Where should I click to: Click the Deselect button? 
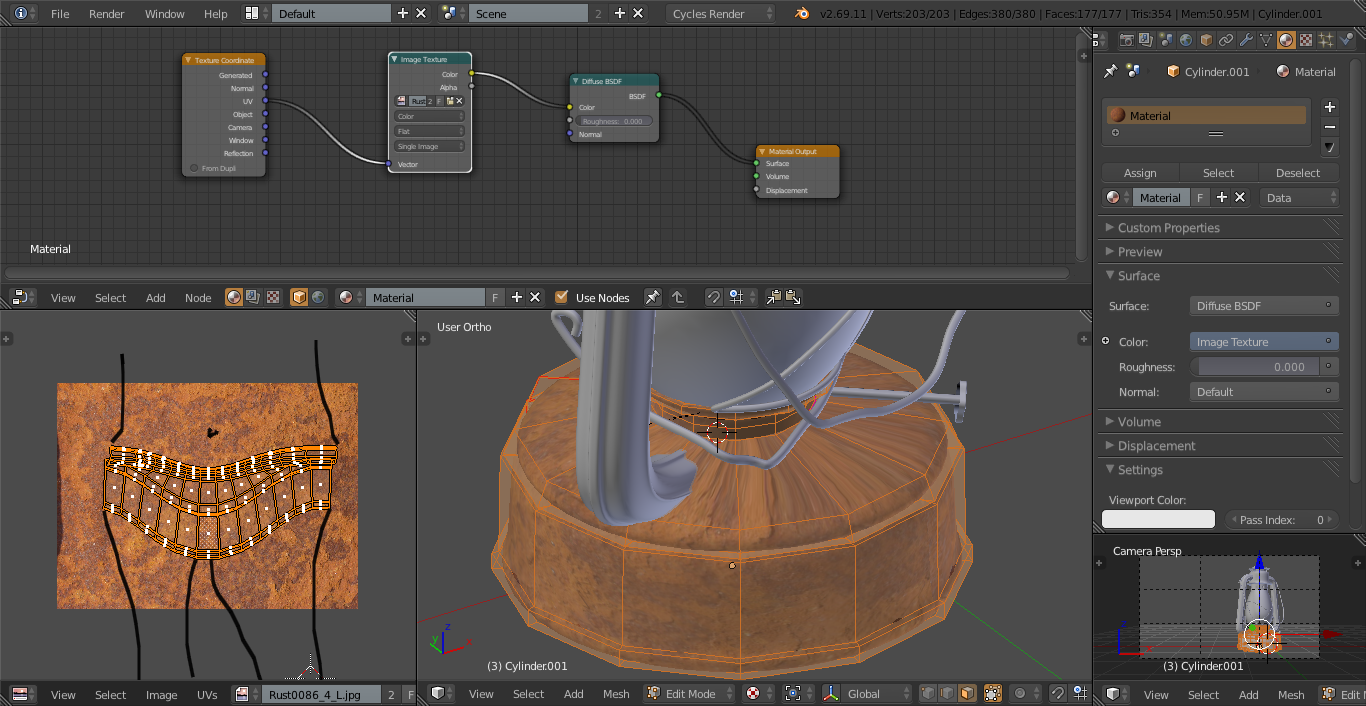pyautogui.click(x=1298, y=173)
